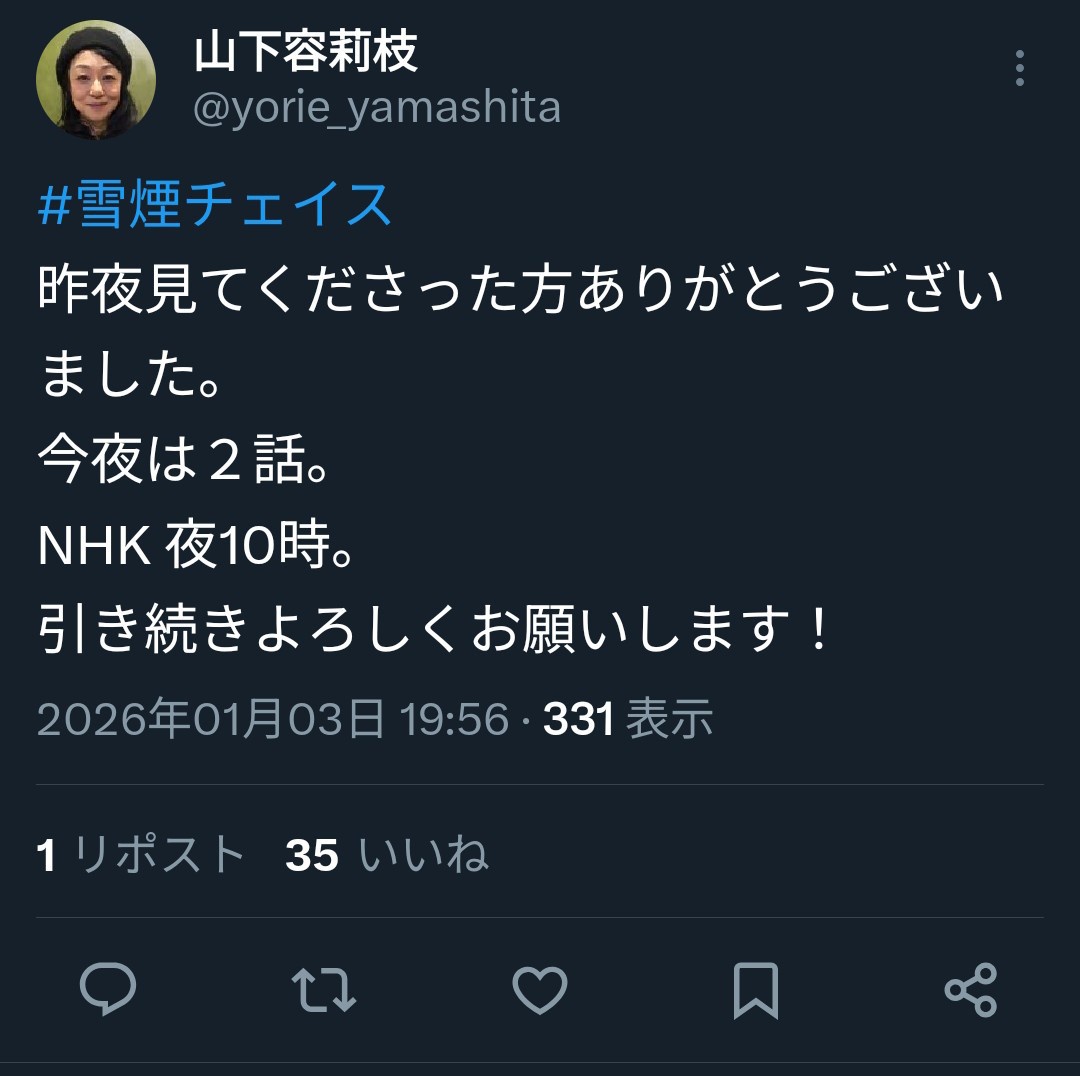Open the three-dot more options menu
This screenshot has height=1076, width=1080.
coord(1019,68)
